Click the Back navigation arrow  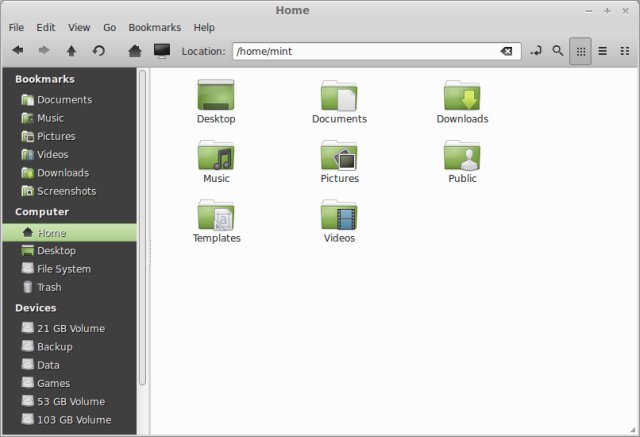(x=18, y=50)
